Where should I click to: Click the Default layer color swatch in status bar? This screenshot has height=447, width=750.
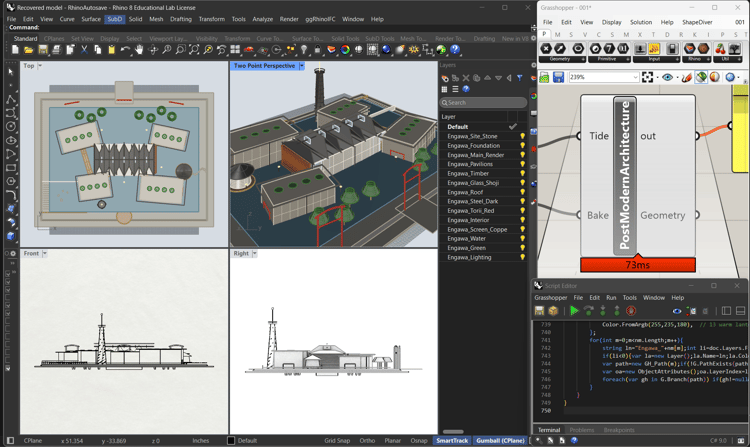pyautogui.click(x=231, y=440)
